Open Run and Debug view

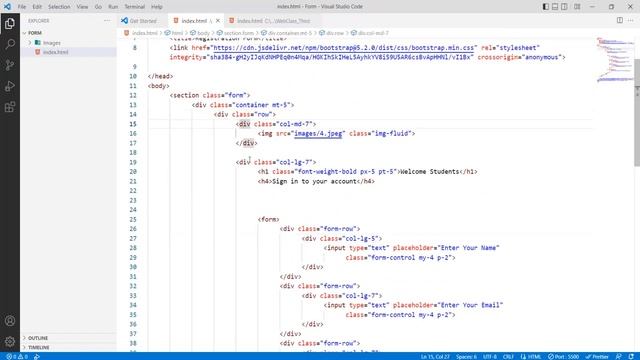coord(10,86)
